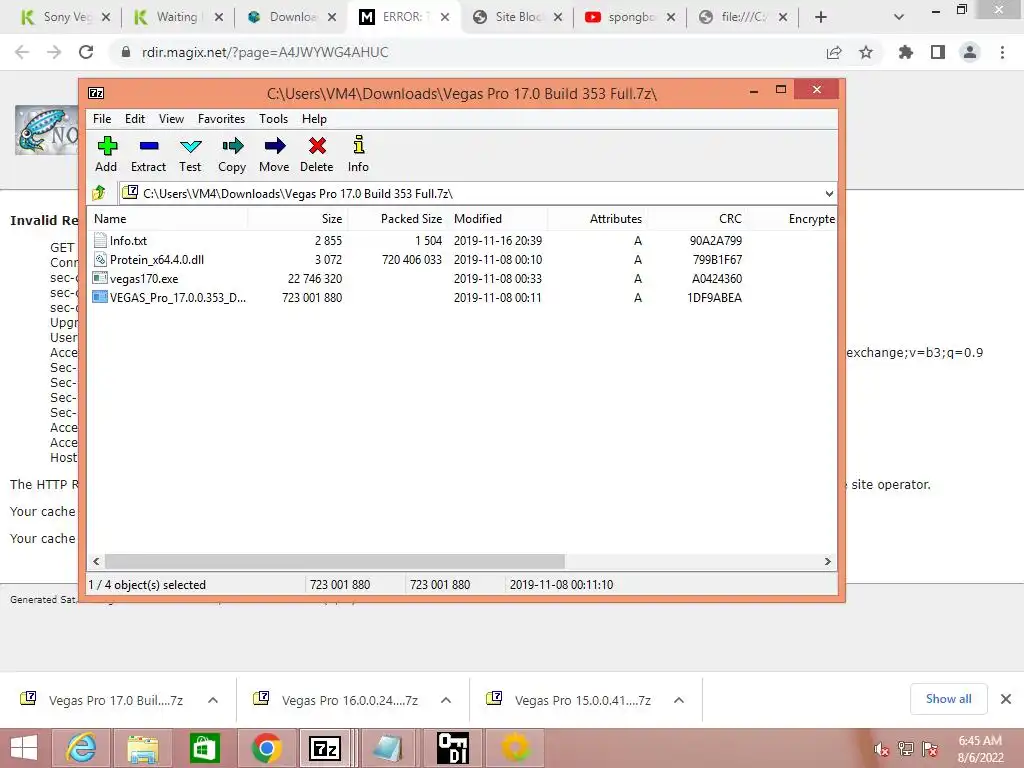Select the VEGAS_Pro_17.0.0.353 installer icon
This screenshot has width=1024, height=768.
(x=100, y=297)
